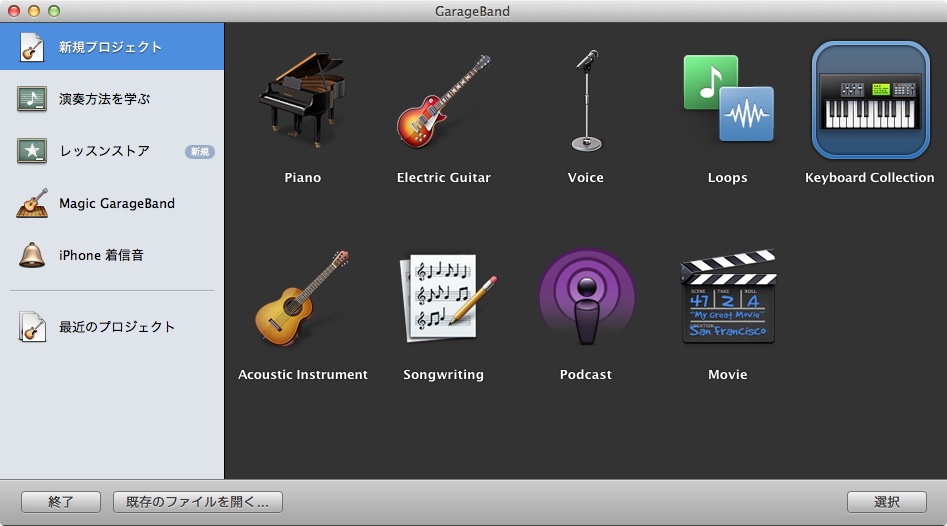Image resolution: width=947 pixels, height=526 pixels.
Task: Click the iPhone 着信音 bell icon
Action: 32,255
